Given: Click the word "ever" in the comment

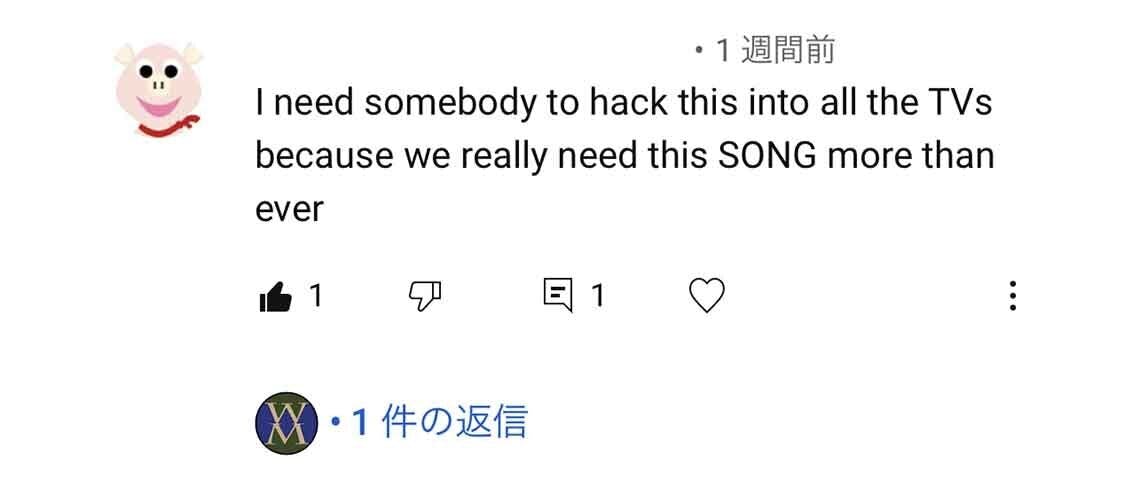Looking at the screenshot, I should (x=289, y=209).
